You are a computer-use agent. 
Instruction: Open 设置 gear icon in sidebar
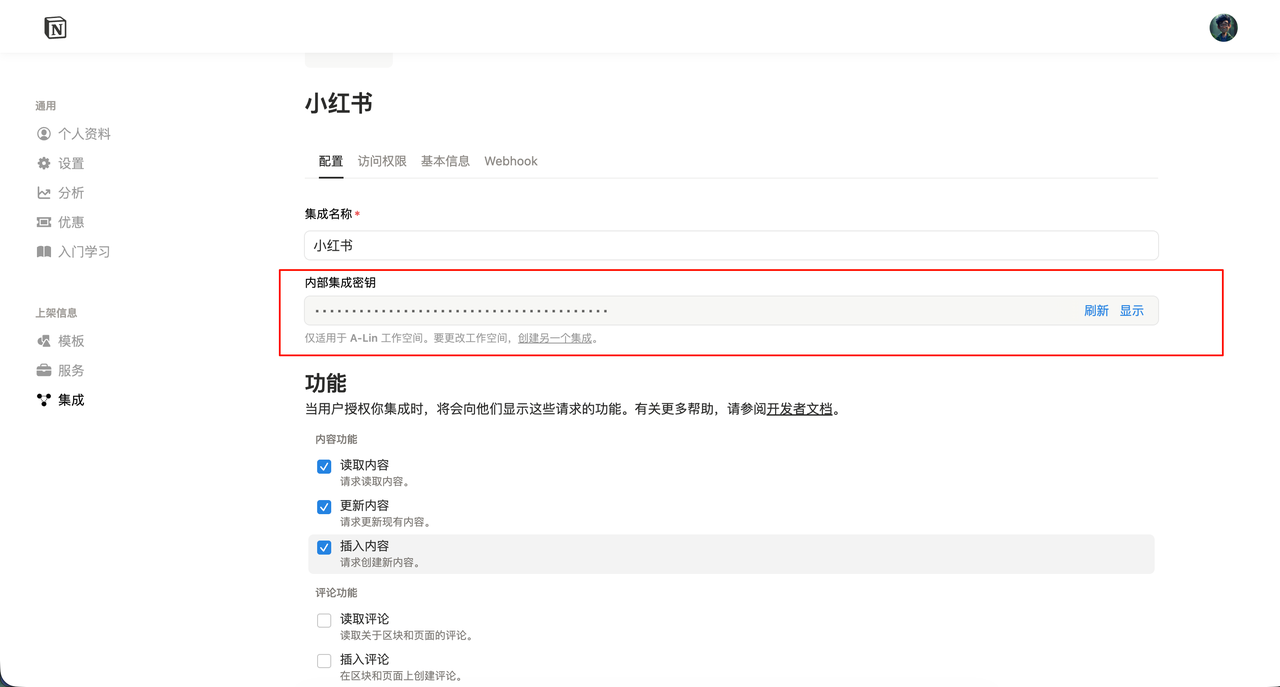[x=44, y=163]
